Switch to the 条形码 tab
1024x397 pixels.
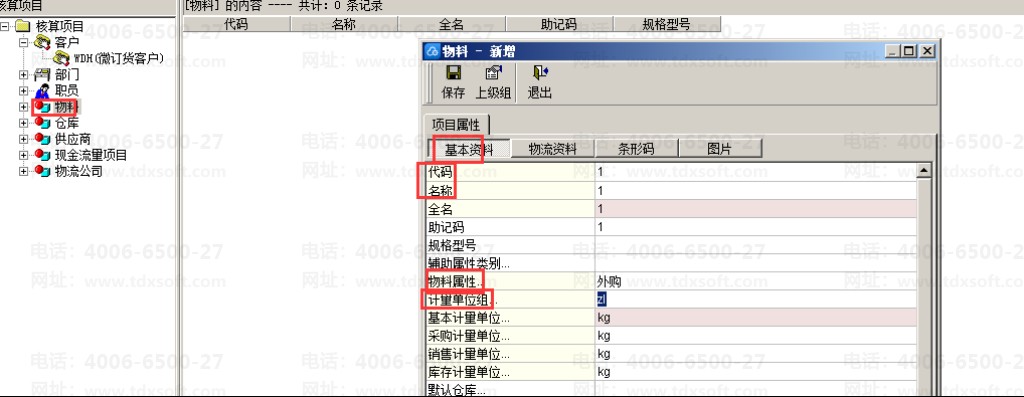[637, 149]
